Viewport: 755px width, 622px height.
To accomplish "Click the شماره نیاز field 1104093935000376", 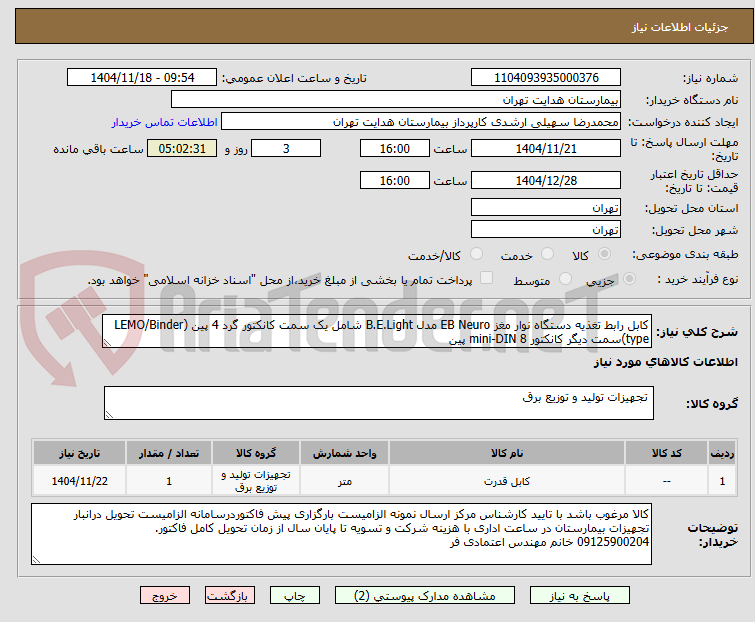I will coord(546,78).
